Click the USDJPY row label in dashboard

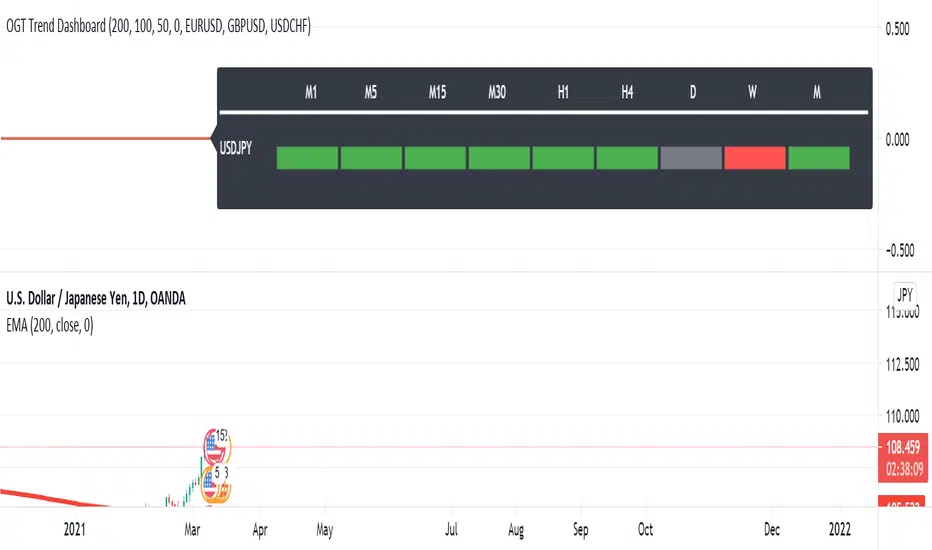click(236, 148)
